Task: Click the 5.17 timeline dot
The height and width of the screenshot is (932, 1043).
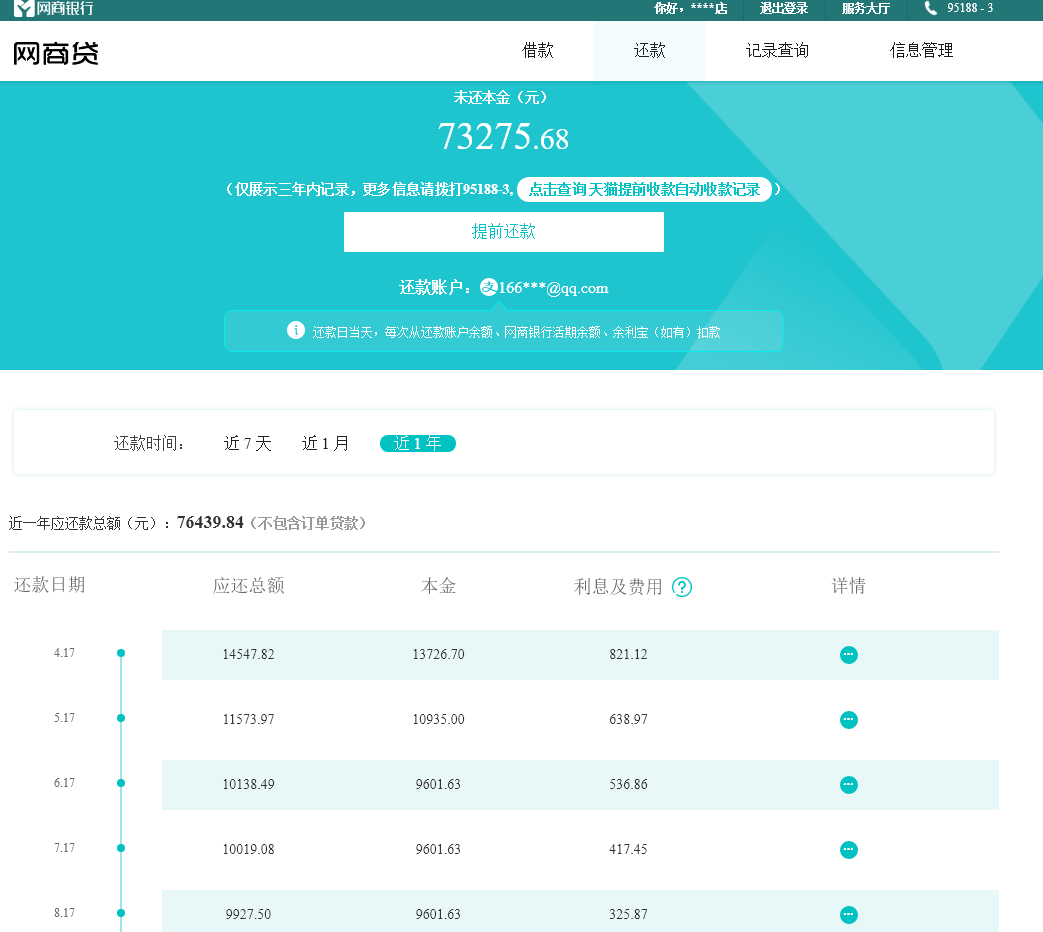Action: click(121, 718)
